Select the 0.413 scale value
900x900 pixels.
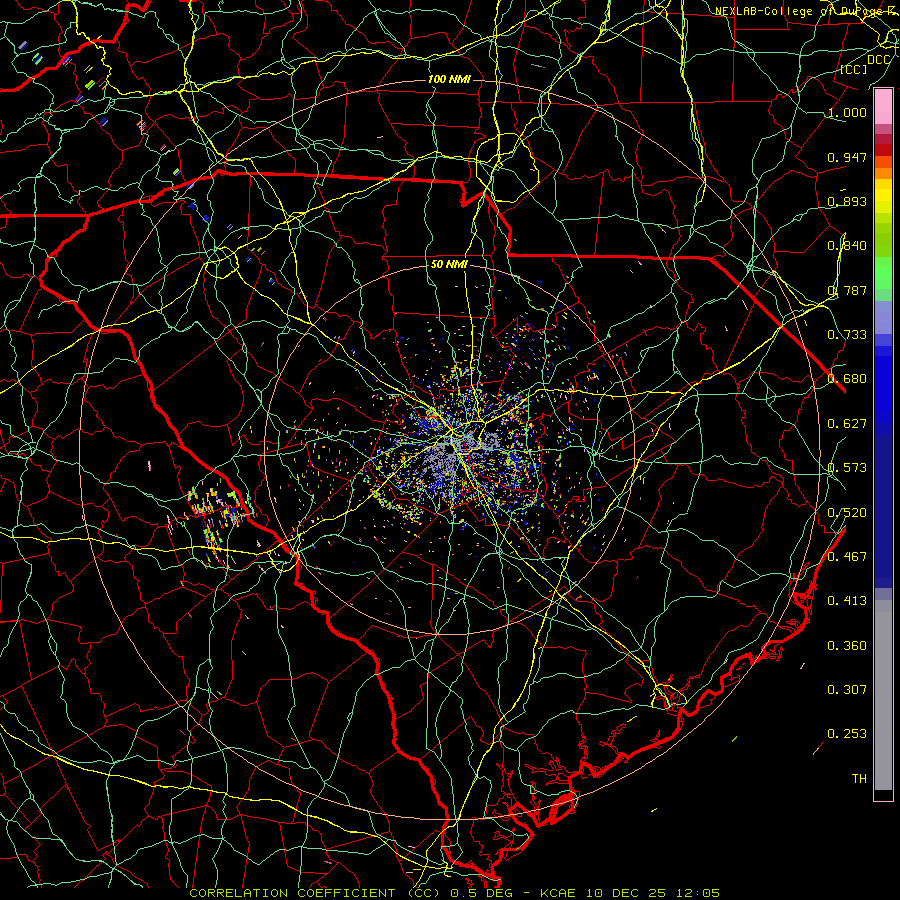[x=847, y=601]
